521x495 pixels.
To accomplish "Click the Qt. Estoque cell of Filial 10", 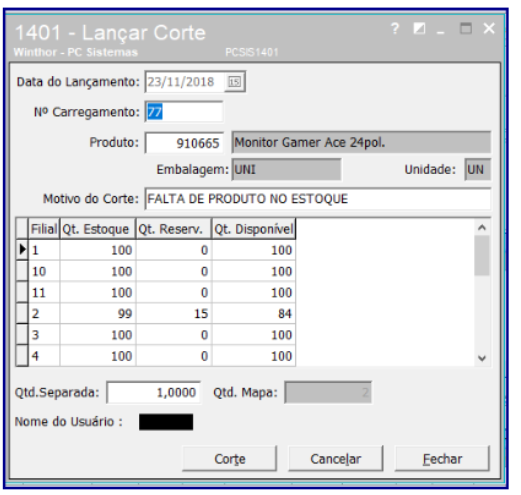I will point(98,271).
